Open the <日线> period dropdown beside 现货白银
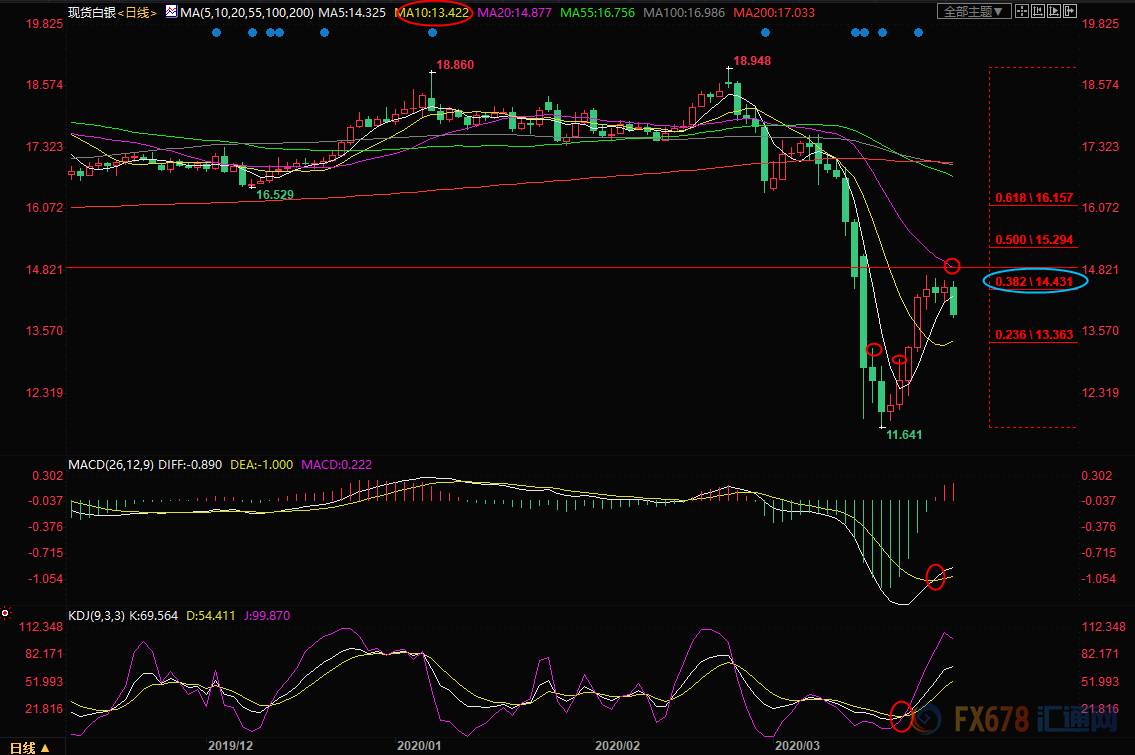The height and width of the screenshot is (755, 1135). point(135,12)
